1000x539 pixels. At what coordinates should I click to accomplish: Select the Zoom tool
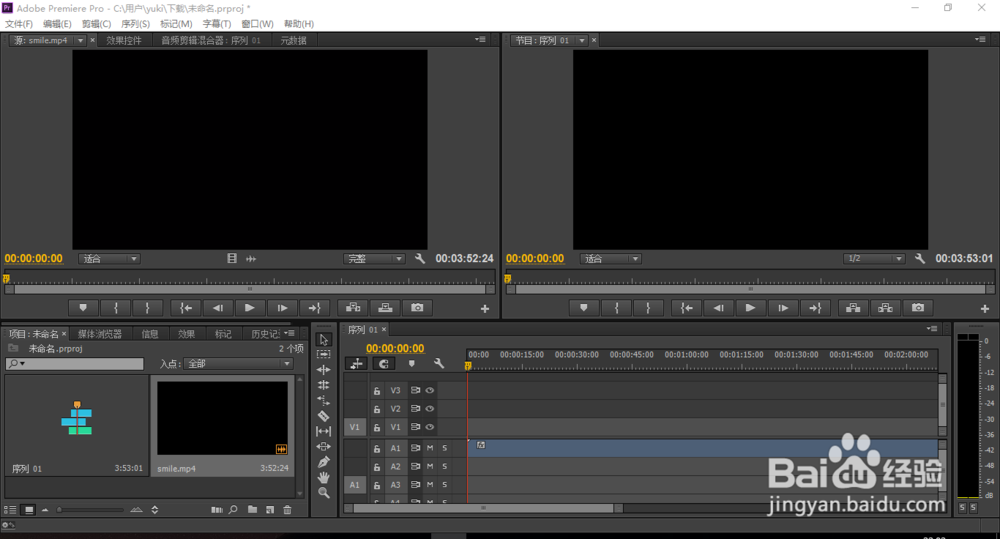(x=323, y=492)
